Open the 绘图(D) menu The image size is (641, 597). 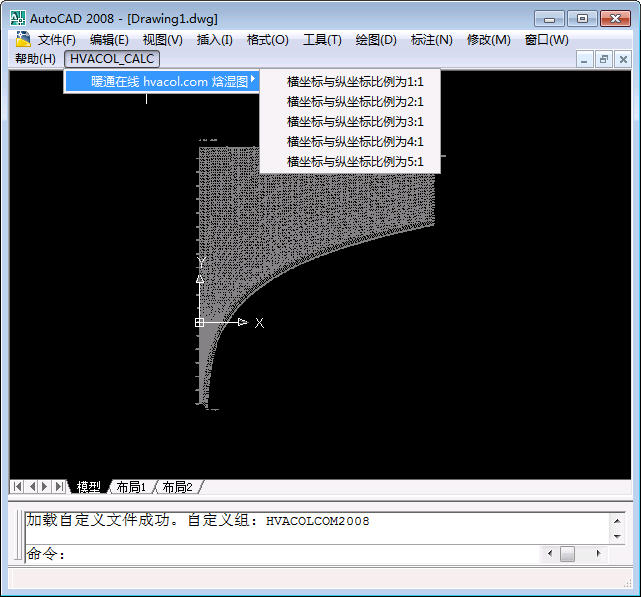pos(376,40)
